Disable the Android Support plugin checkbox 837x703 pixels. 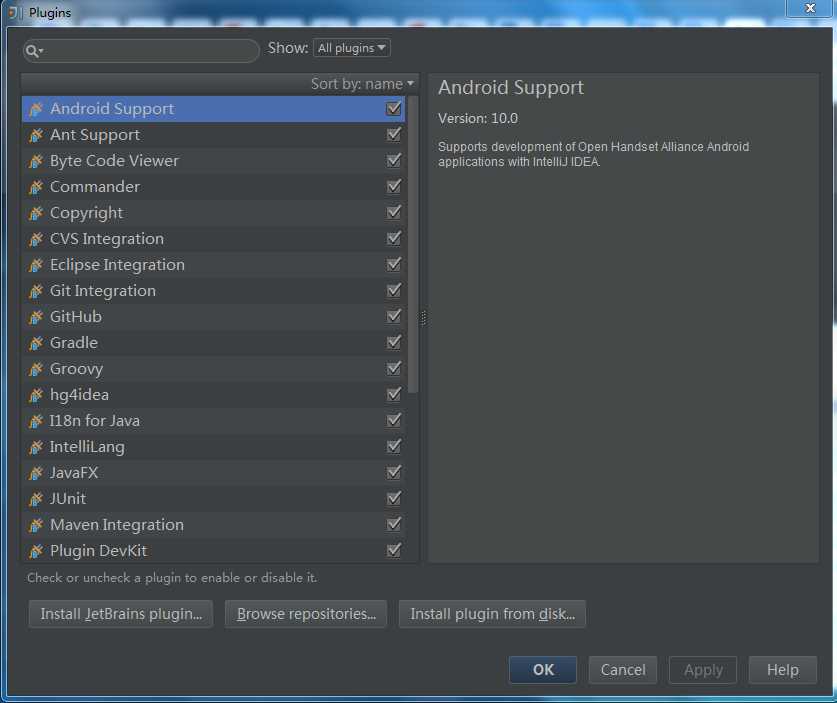coord(394,109)
